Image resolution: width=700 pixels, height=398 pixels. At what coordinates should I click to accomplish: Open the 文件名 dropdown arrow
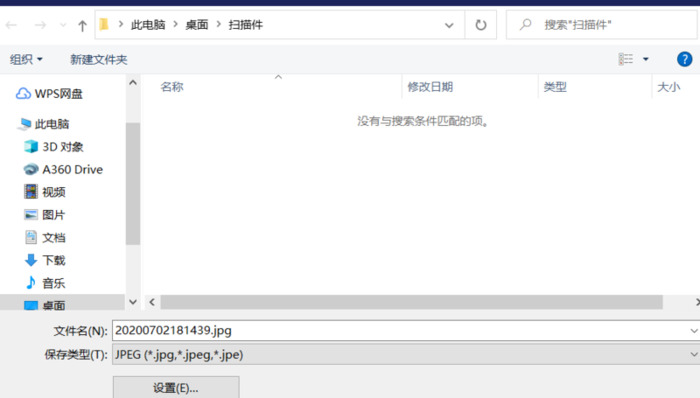(694, 331)
